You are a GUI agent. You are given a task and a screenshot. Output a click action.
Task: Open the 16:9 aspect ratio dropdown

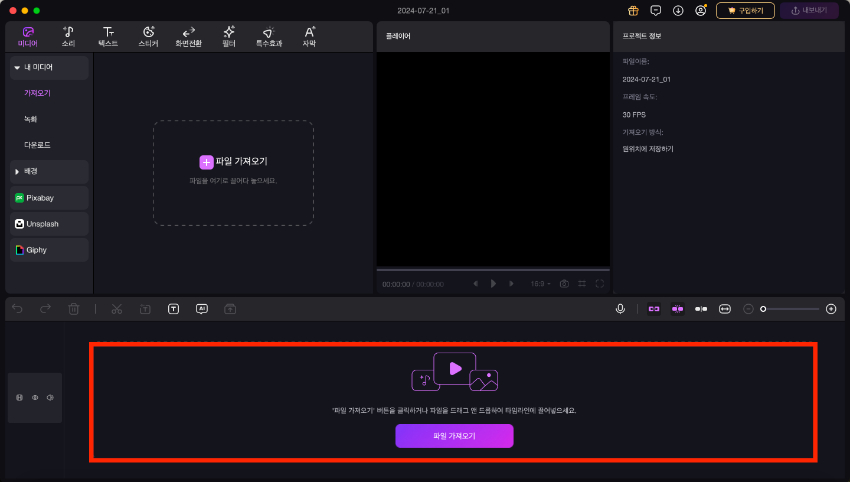point(540,284)
